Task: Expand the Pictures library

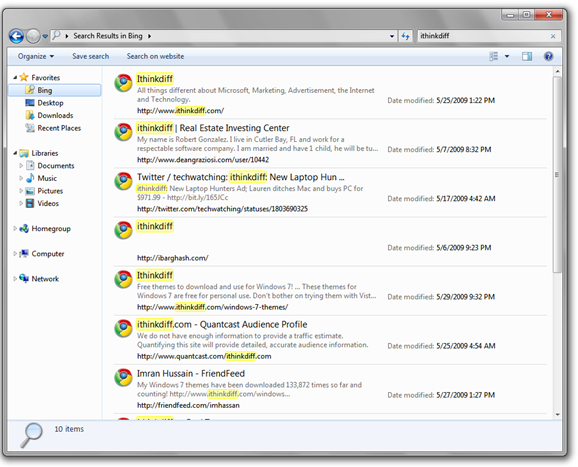Action: (x=21, y=191)
